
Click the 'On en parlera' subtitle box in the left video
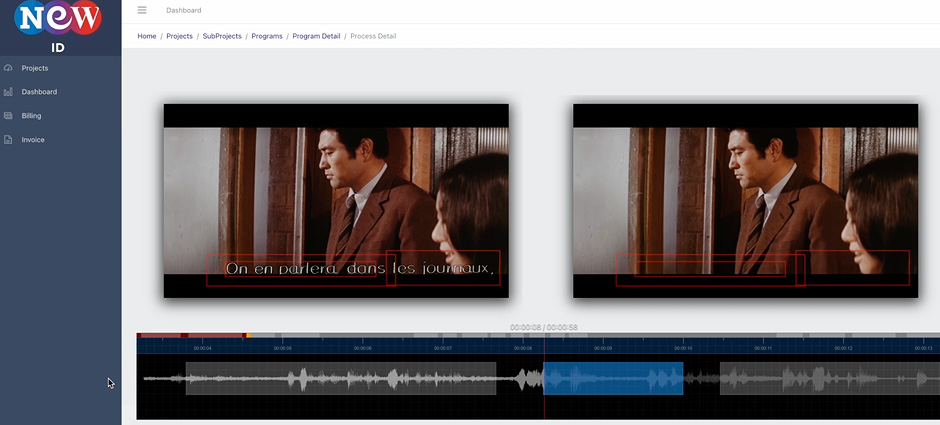click(301, 270)
